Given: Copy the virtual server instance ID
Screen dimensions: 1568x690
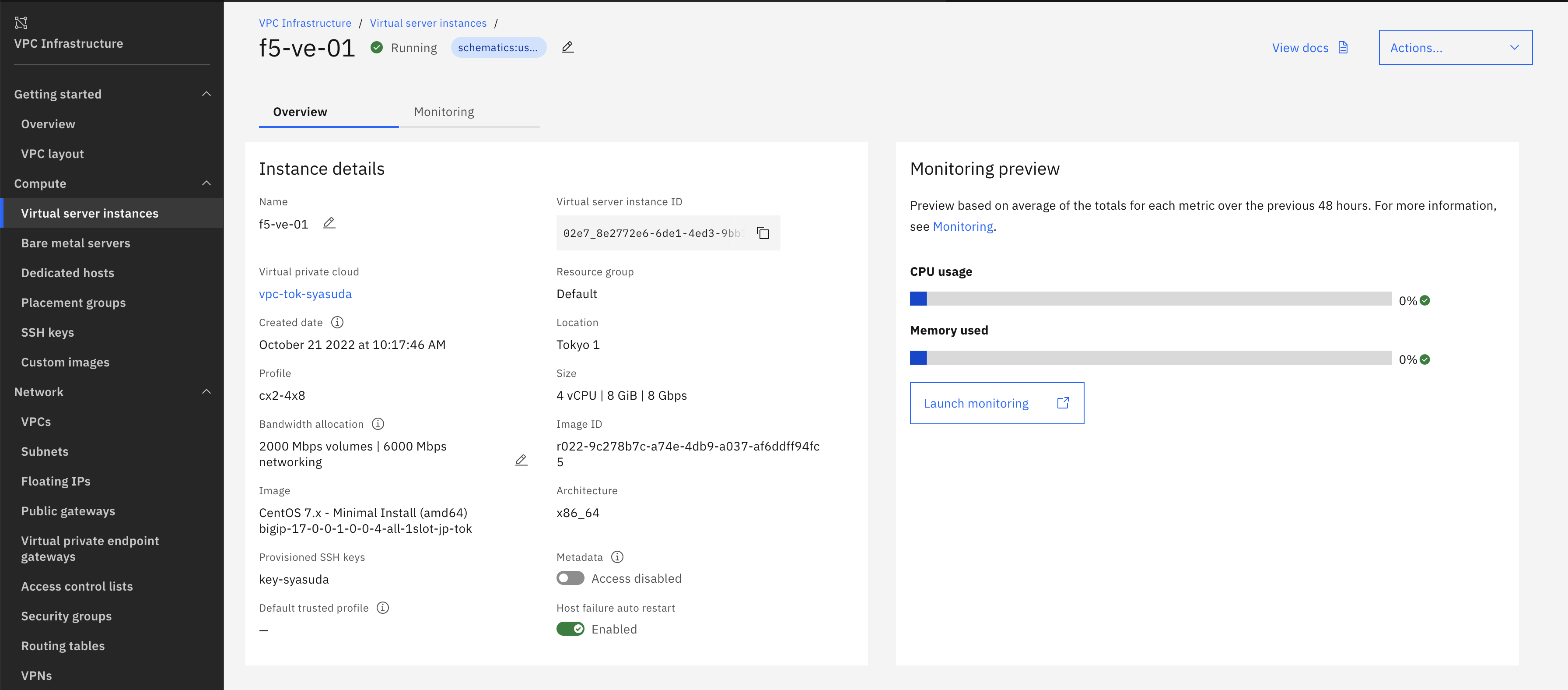Looking at the screenshot, I should point(763,233).
